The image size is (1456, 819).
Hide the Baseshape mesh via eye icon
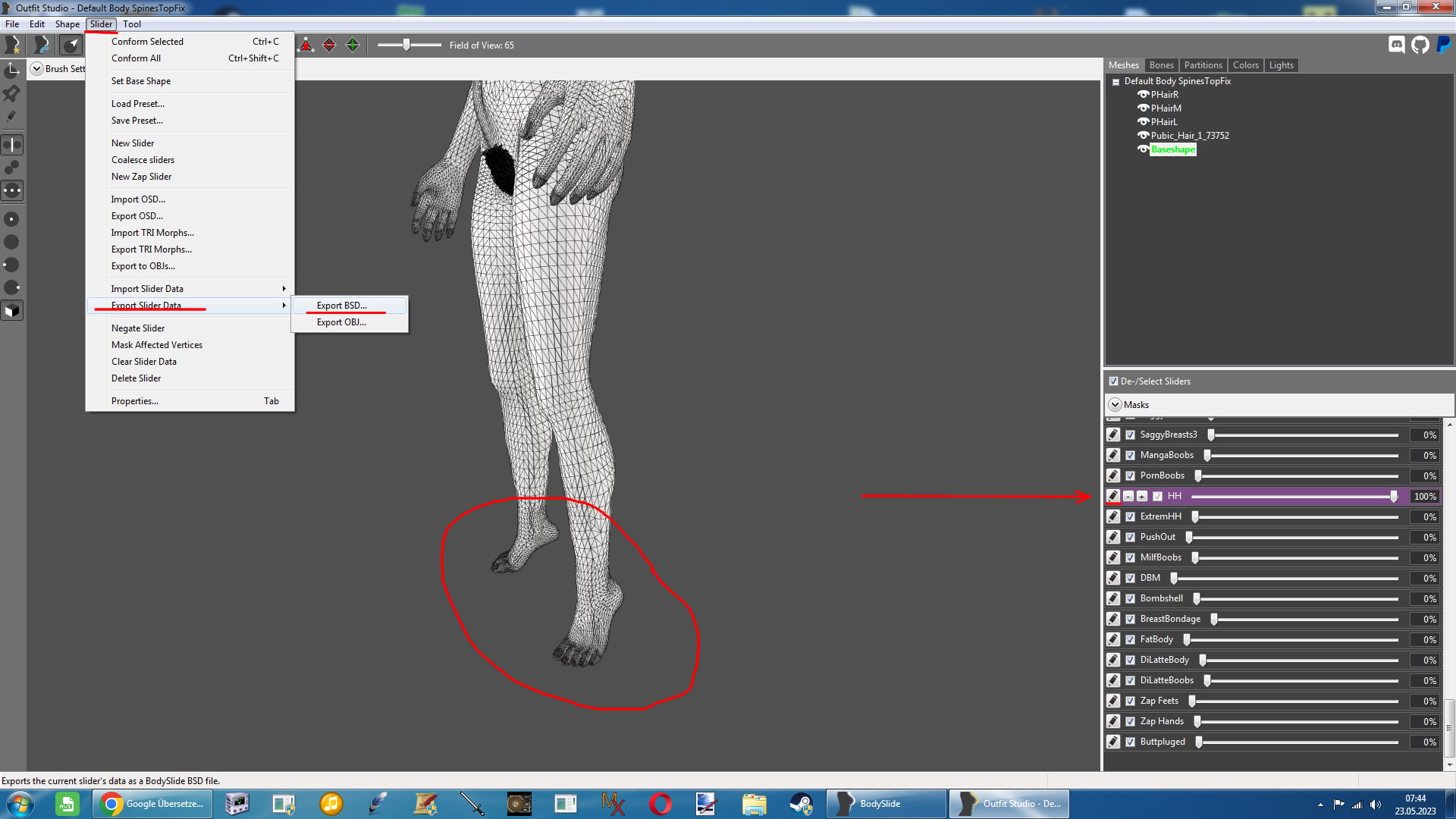point(1143,149)
